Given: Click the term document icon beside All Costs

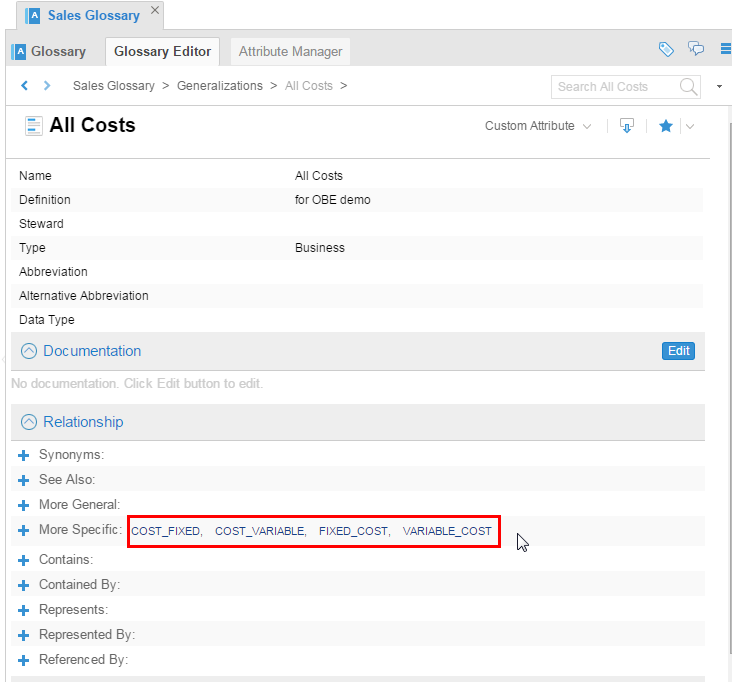Looking at the screenshot, I should pyautogui.click(x=34, y=126).
